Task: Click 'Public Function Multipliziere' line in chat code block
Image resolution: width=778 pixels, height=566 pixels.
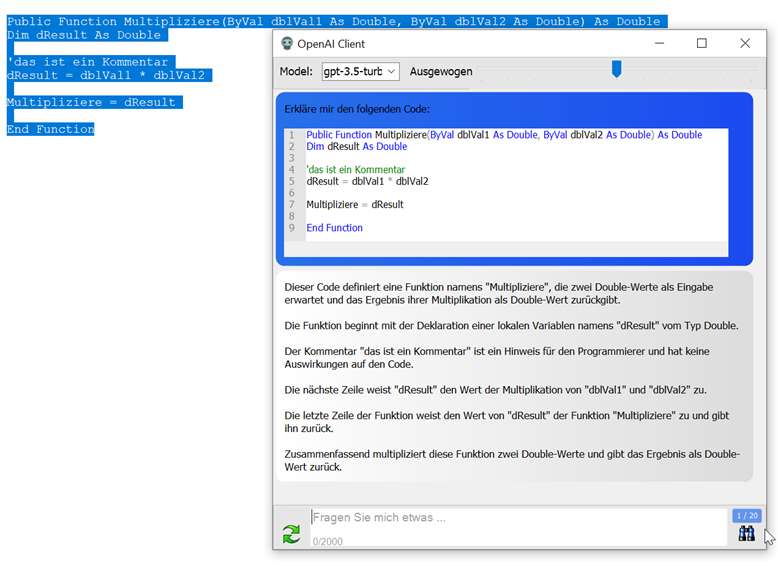Action: tap(504, 135)
